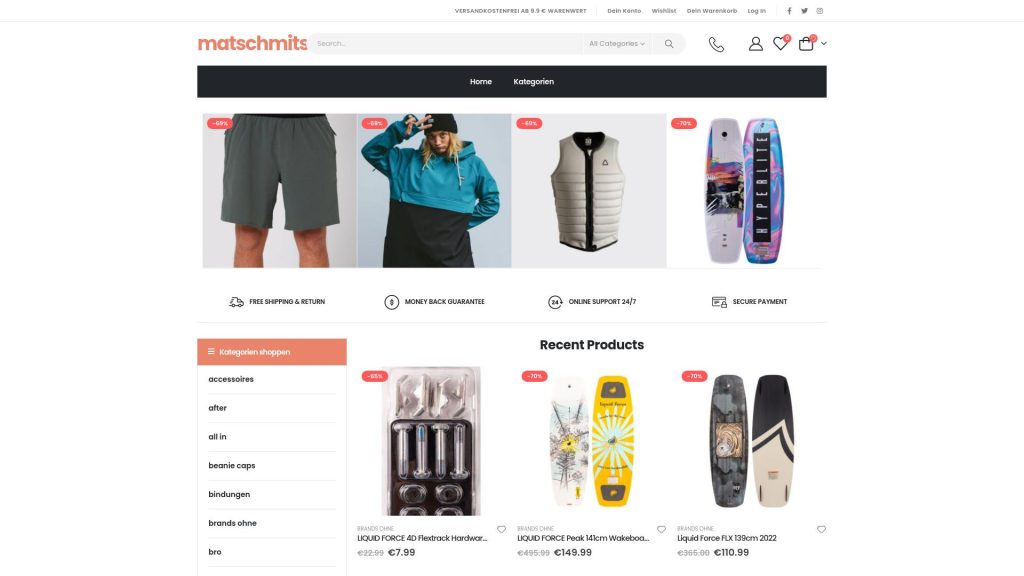Toggle wishlist heart for LIQUID FORCE Peak wakeboard
Image resolution: width=1024 pixels, height=576 pixels.
coord(661,530)
